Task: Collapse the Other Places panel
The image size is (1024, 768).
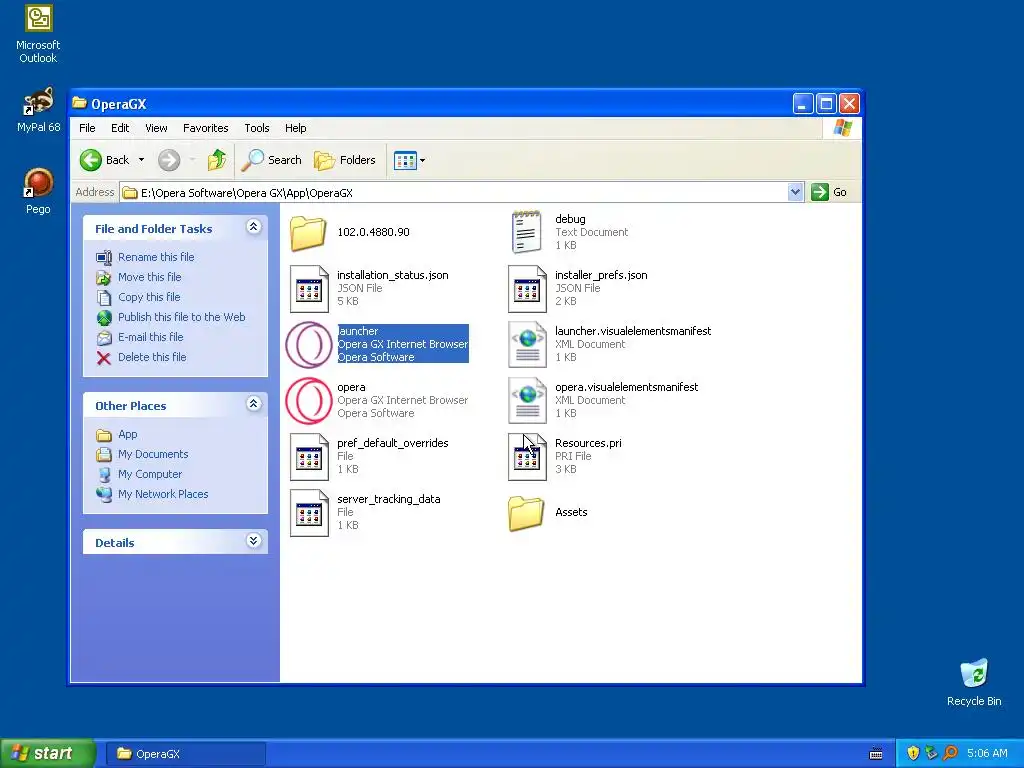Action: [x=253, y=404]
